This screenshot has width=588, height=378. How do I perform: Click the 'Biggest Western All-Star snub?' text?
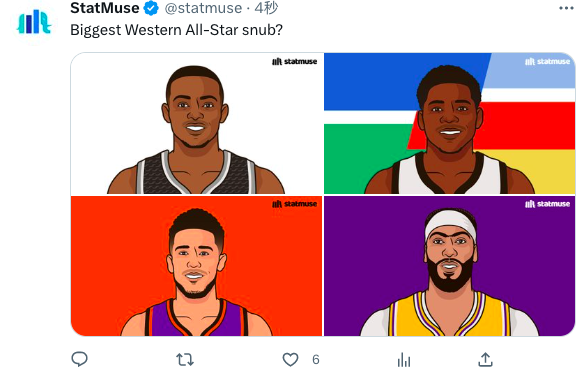176,30
